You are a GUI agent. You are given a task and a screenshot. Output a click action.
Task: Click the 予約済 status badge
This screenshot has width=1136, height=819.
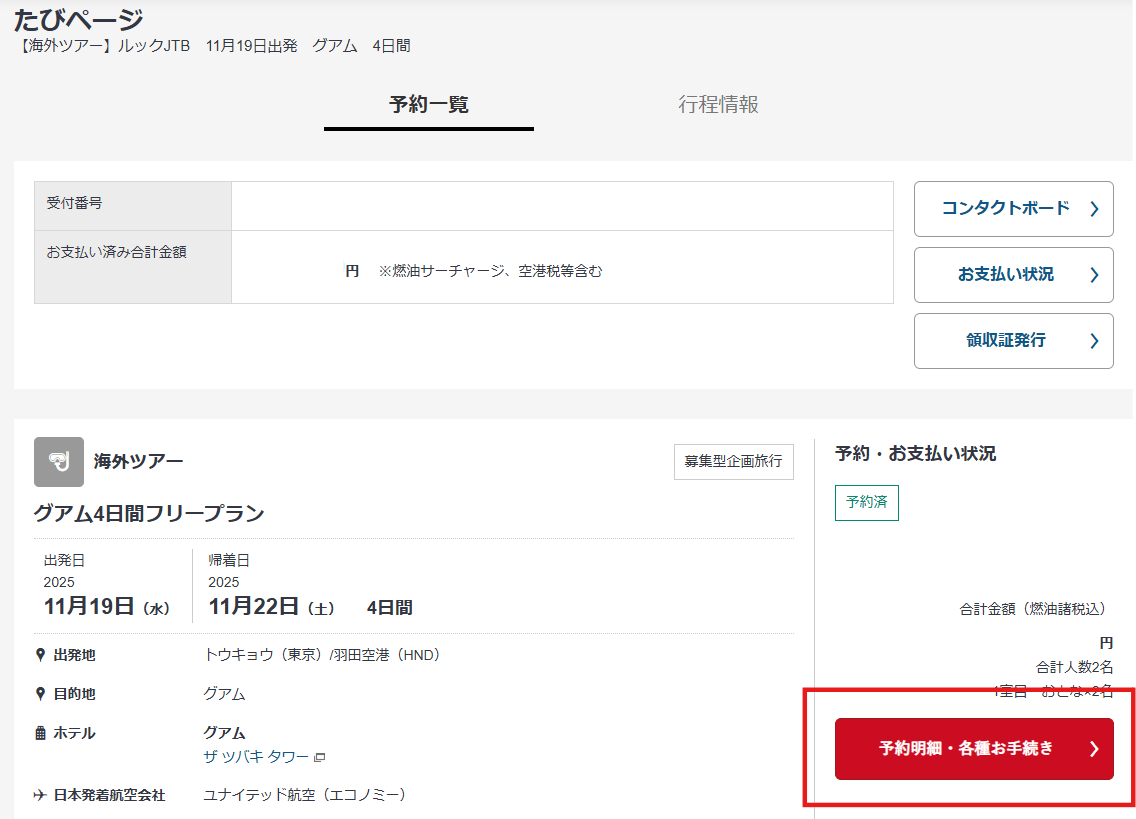(x=866, y=503)
